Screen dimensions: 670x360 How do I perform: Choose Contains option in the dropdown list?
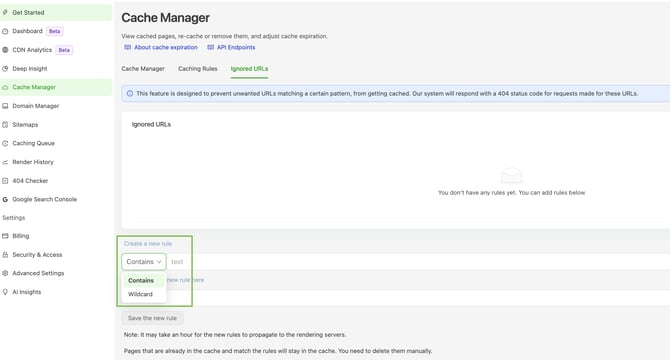pos(144,281)
